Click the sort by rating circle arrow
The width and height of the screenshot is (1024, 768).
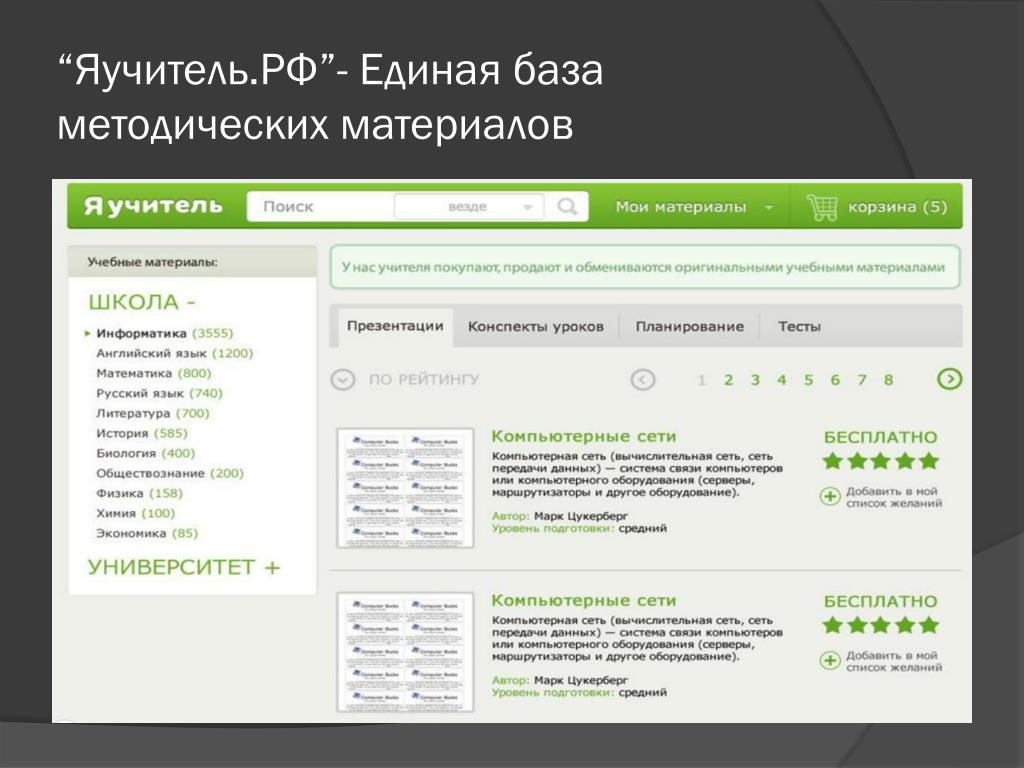pos(343,379)
